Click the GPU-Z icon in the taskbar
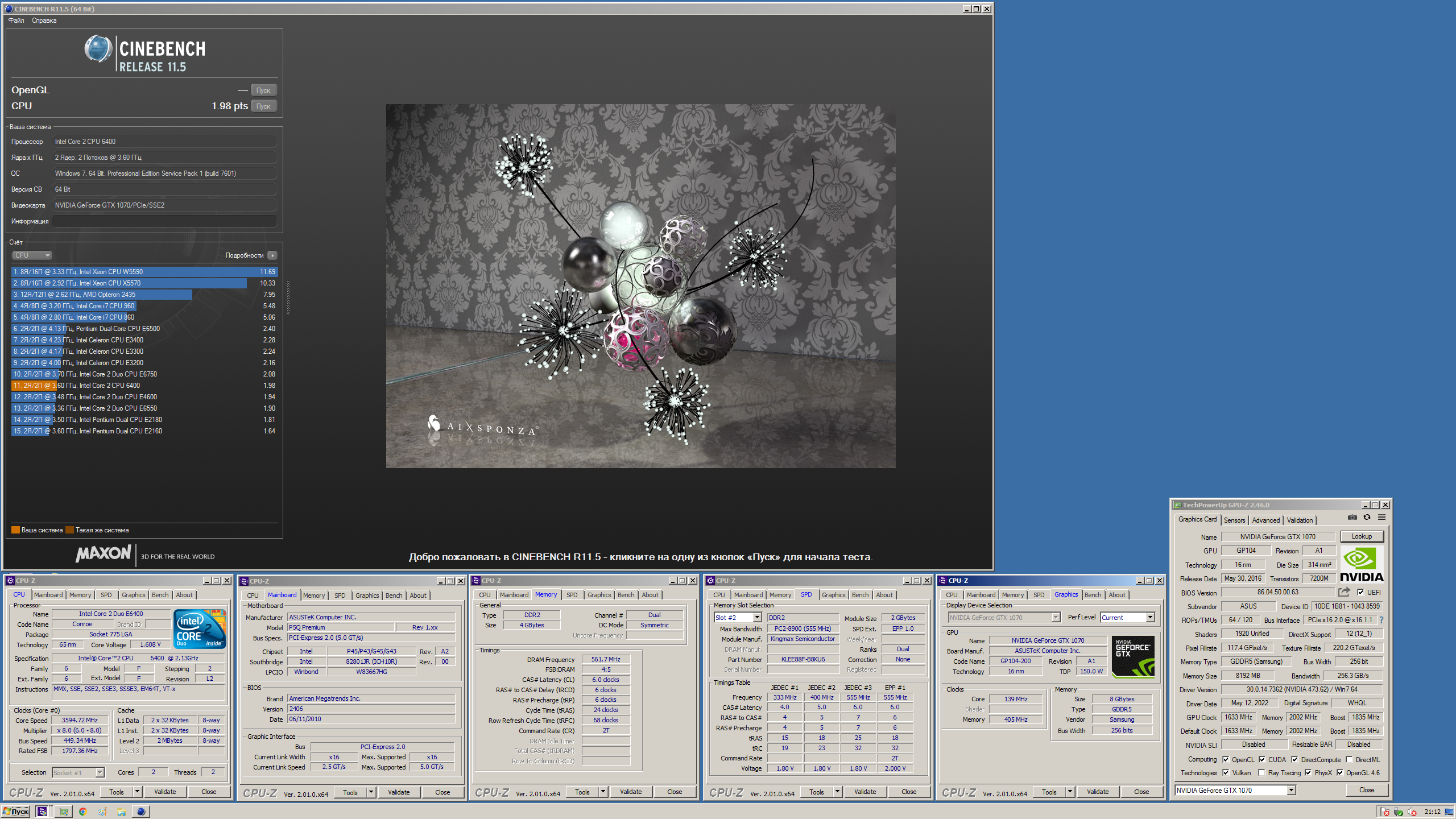The height and width of the screenshot is (819, 1456). [64, 812]
